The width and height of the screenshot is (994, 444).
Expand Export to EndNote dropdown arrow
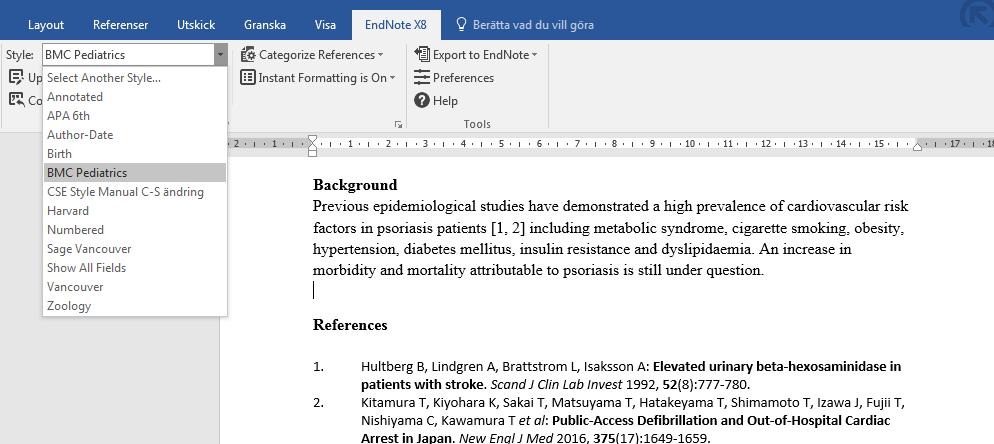534,55
